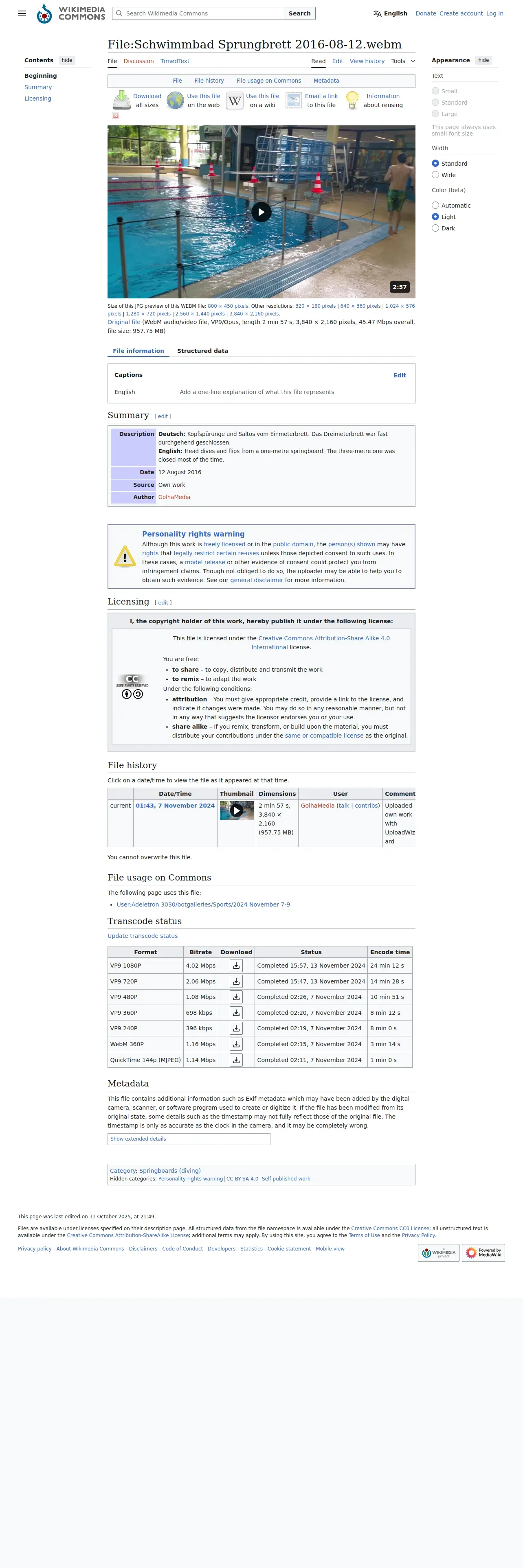Select Dark color radio button
The width and height of the screenshot is (523, 1568).
pos(435,228)
